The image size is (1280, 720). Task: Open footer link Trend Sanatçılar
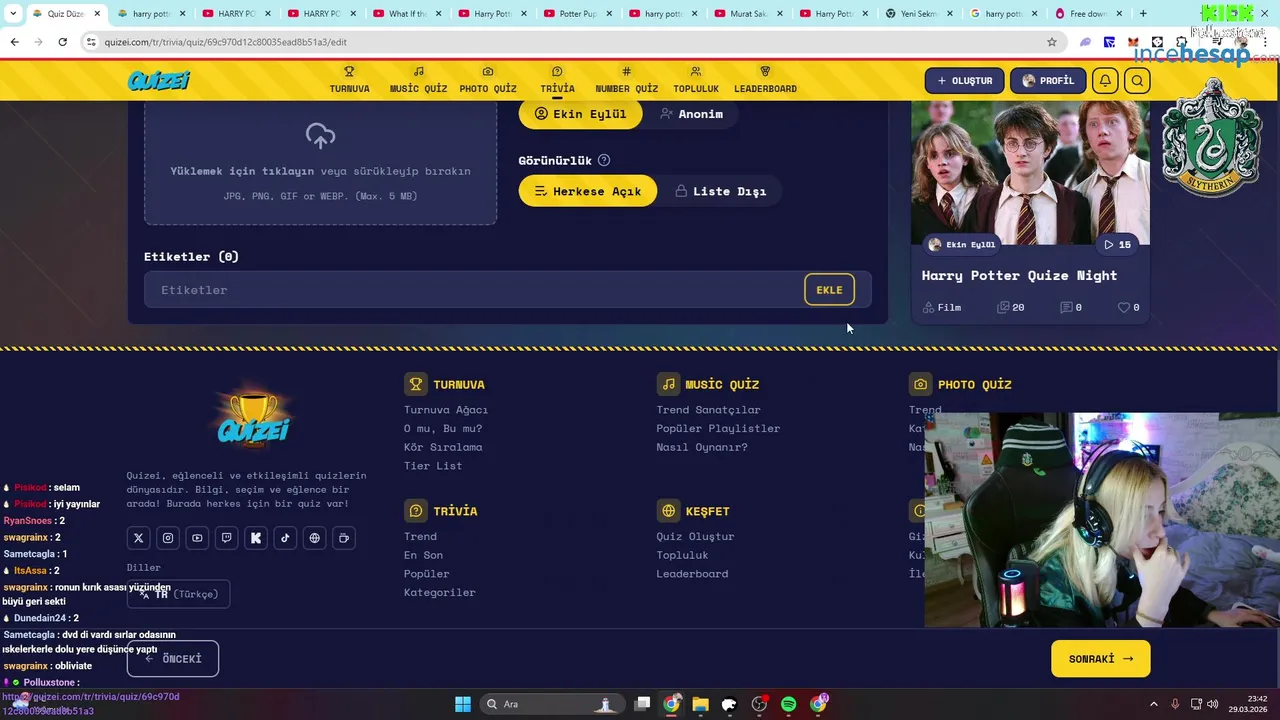708,410
